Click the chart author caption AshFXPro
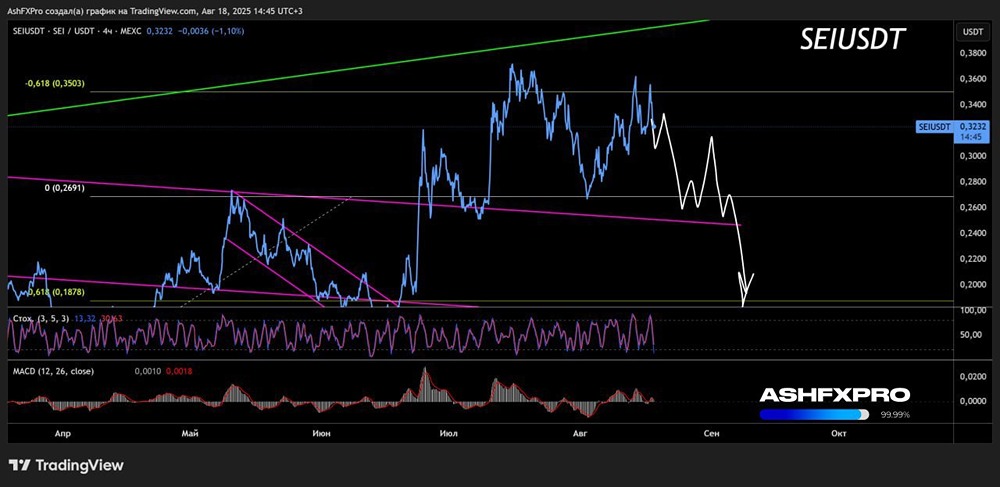 coord(26,11)
